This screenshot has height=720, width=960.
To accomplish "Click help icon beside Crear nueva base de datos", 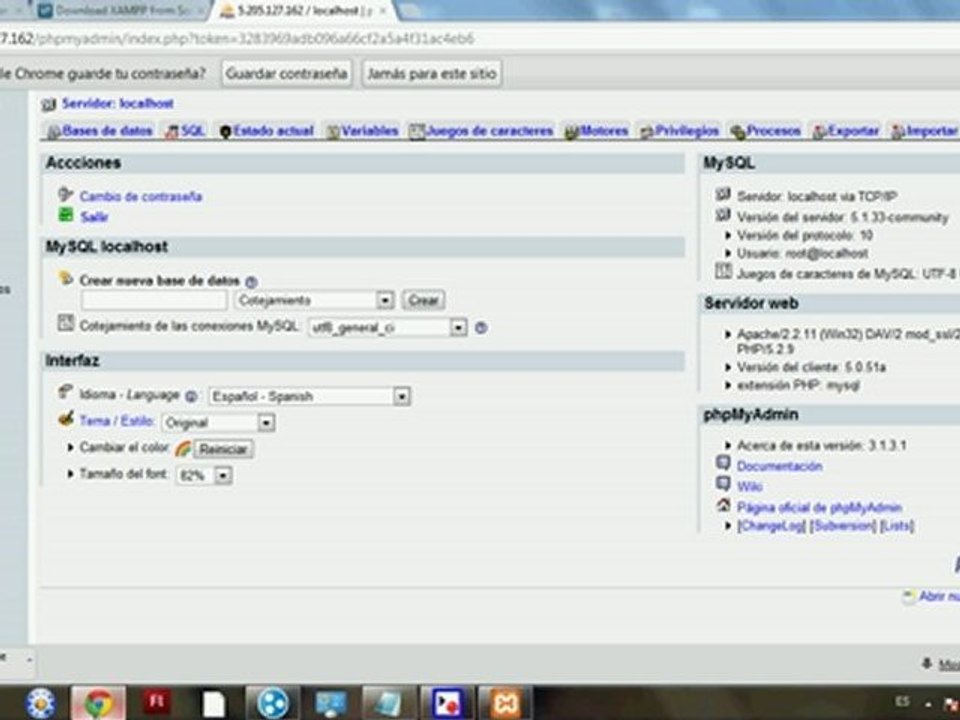I will (x=251, y=282).
